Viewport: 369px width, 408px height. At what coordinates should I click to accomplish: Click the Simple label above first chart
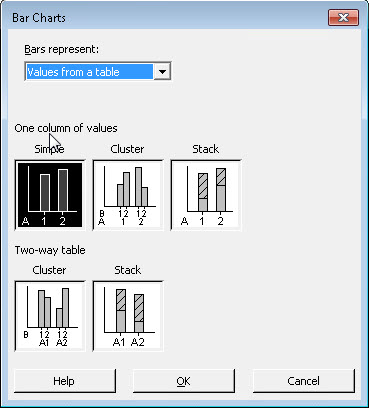(49, 149)
